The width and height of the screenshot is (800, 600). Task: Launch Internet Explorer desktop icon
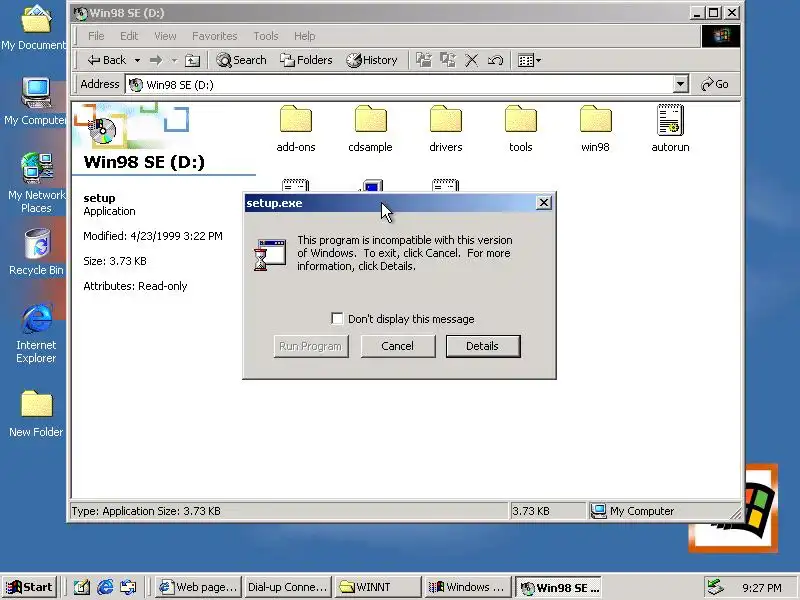click(36, 333)
